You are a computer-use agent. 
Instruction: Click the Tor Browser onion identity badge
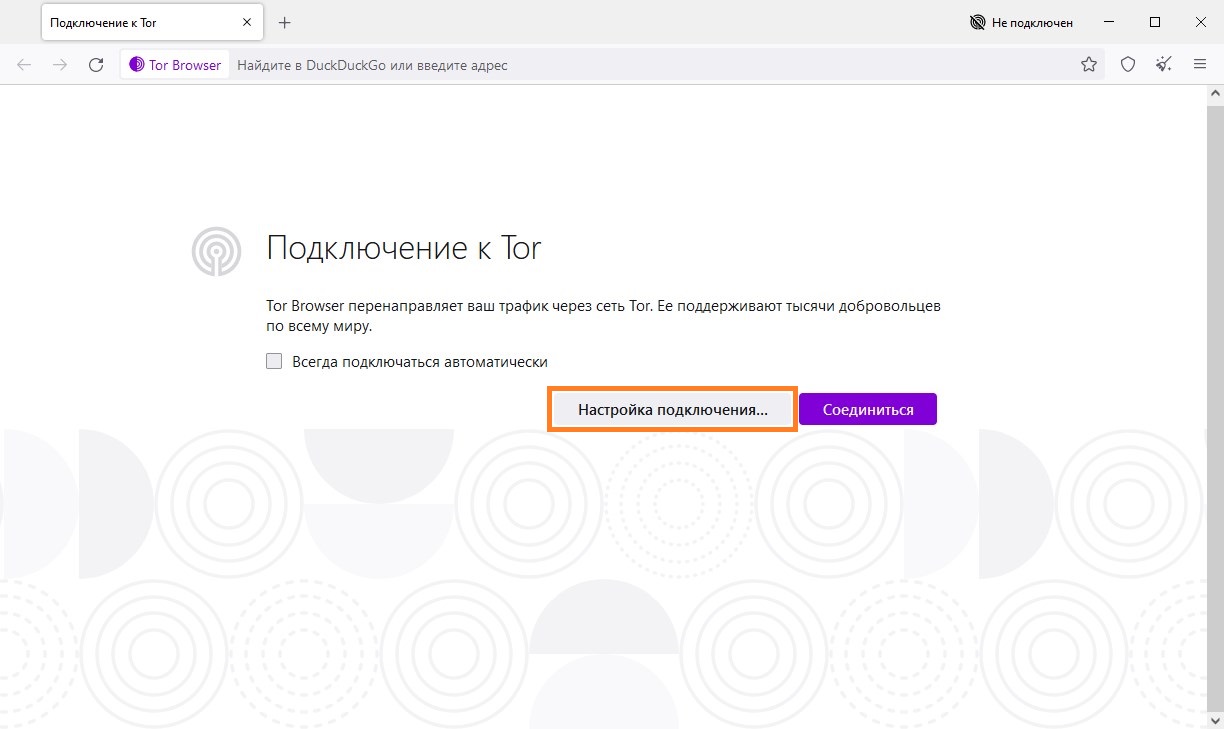pos(175,65)
